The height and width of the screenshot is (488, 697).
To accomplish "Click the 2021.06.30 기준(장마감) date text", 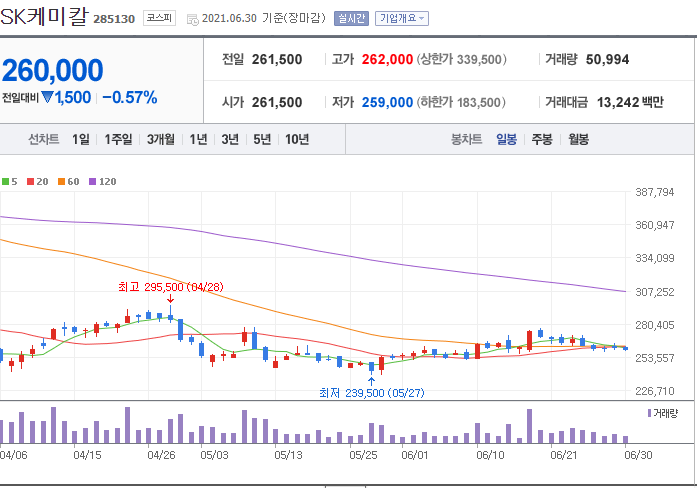I will [264, 18].
